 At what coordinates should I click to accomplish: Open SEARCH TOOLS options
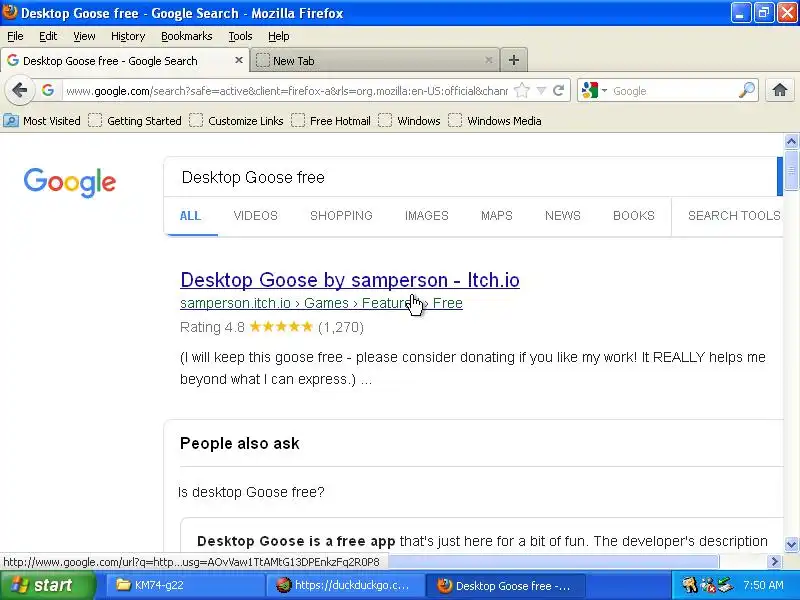coord(734,216)
